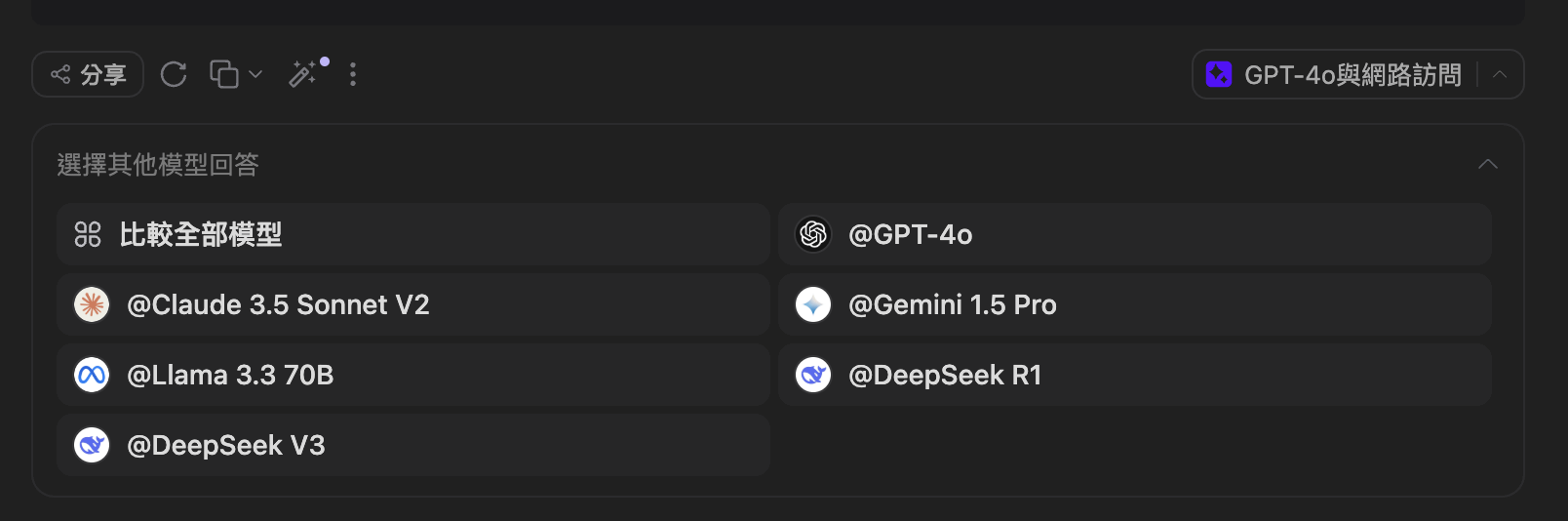
Task: Click the share icon button
Action: [x=60, y=74]
